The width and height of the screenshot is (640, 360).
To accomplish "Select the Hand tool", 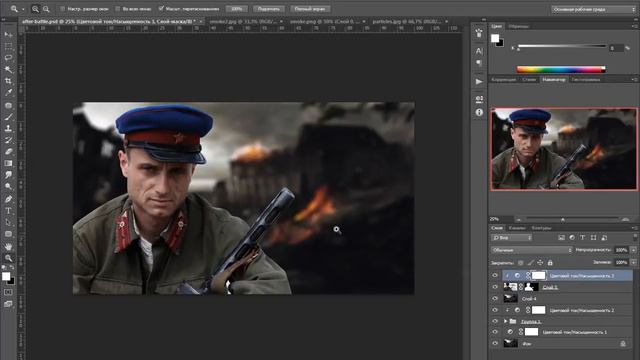I will click(8, 247).
